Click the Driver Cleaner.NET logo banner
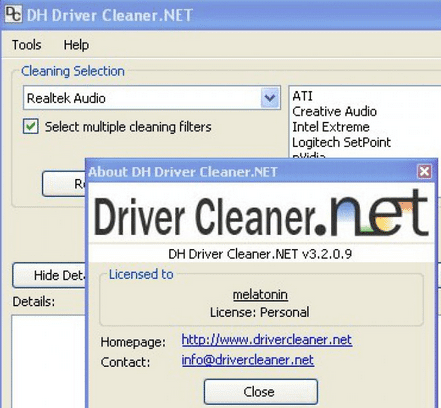 [262, 213]
